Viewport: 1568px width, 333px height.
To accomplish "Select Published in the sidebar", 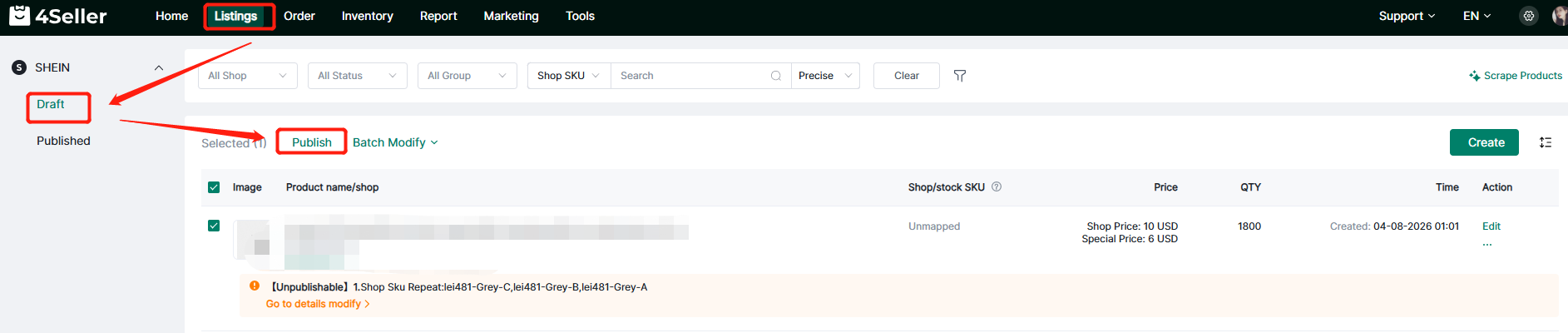I will [x=63, y=141].
